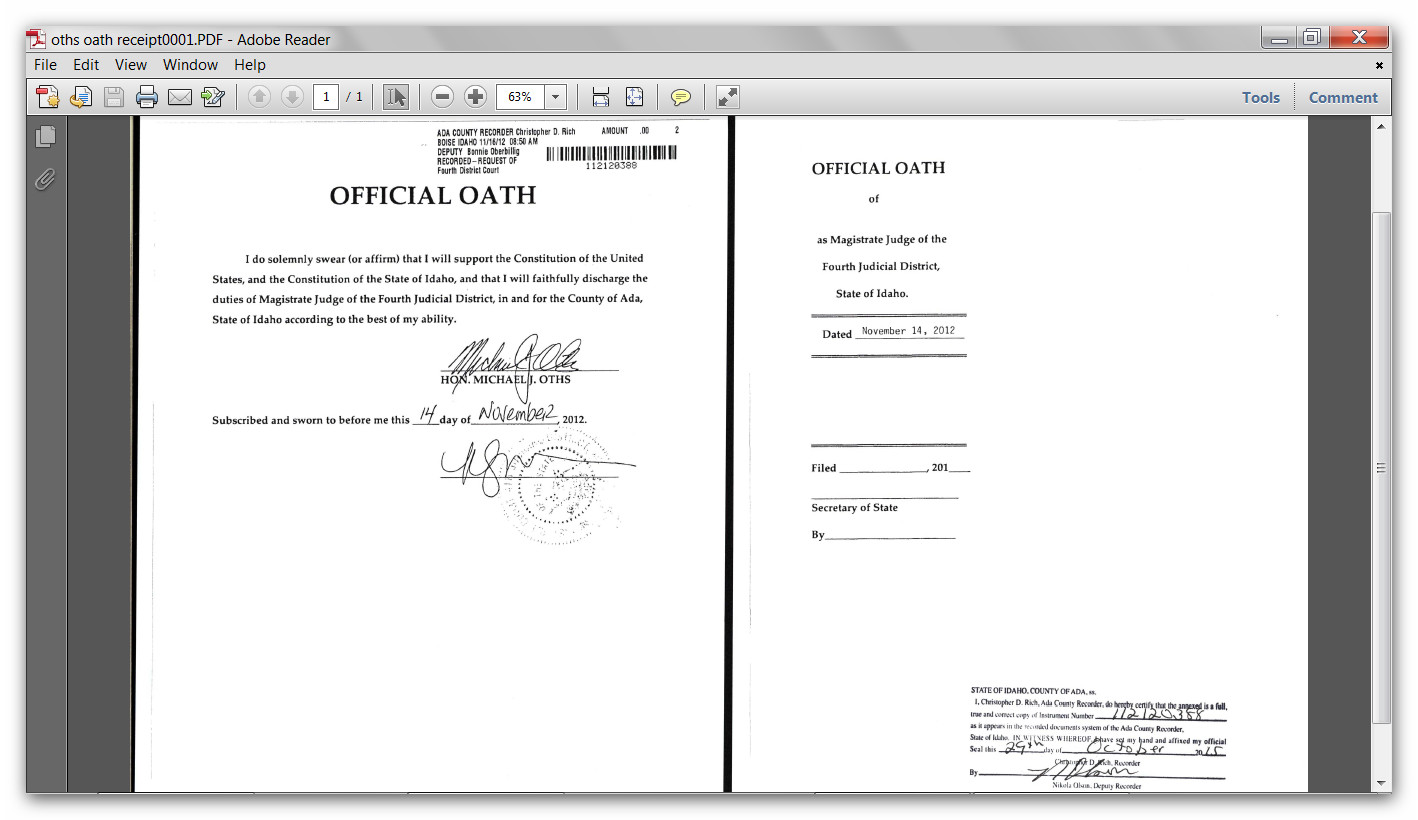Toggle fit one full page view
The image size is (1418, 820).
pyautogui.click(x=634, y=97)
